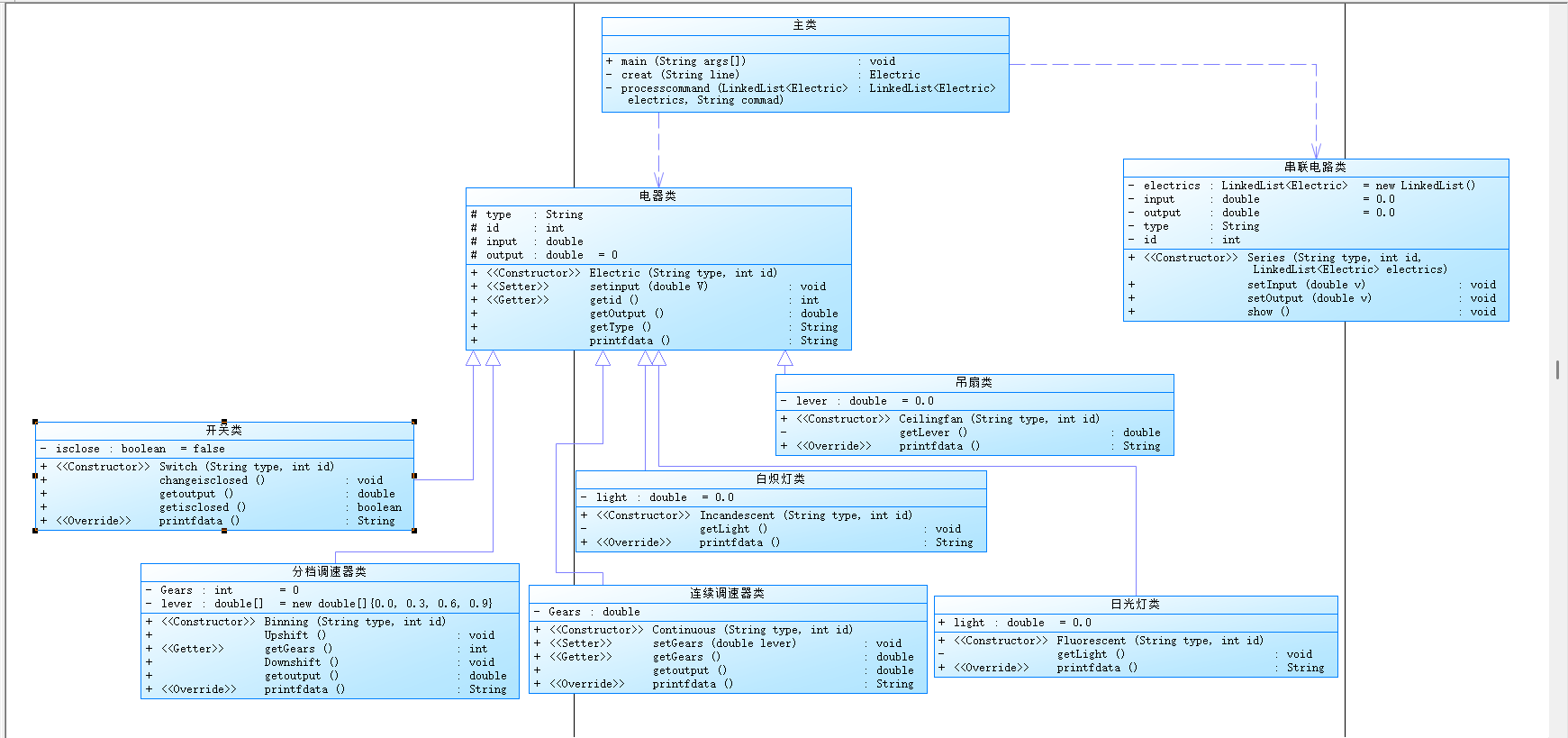
Task: Click the Continuous constructor row
Action: [693, 630]
